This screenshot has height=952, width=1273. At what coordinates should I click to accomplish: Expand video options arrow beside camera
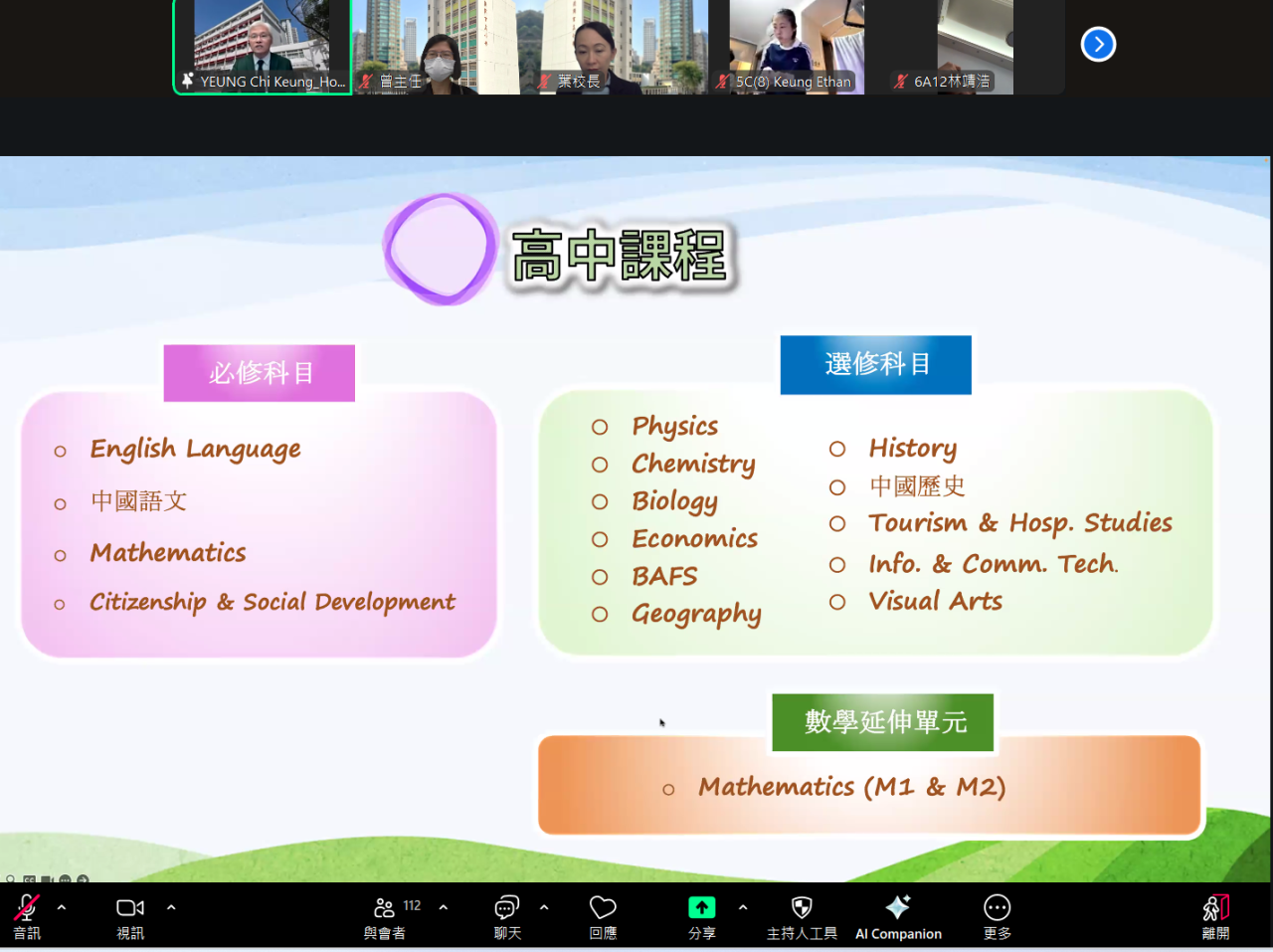click(171, 907)
